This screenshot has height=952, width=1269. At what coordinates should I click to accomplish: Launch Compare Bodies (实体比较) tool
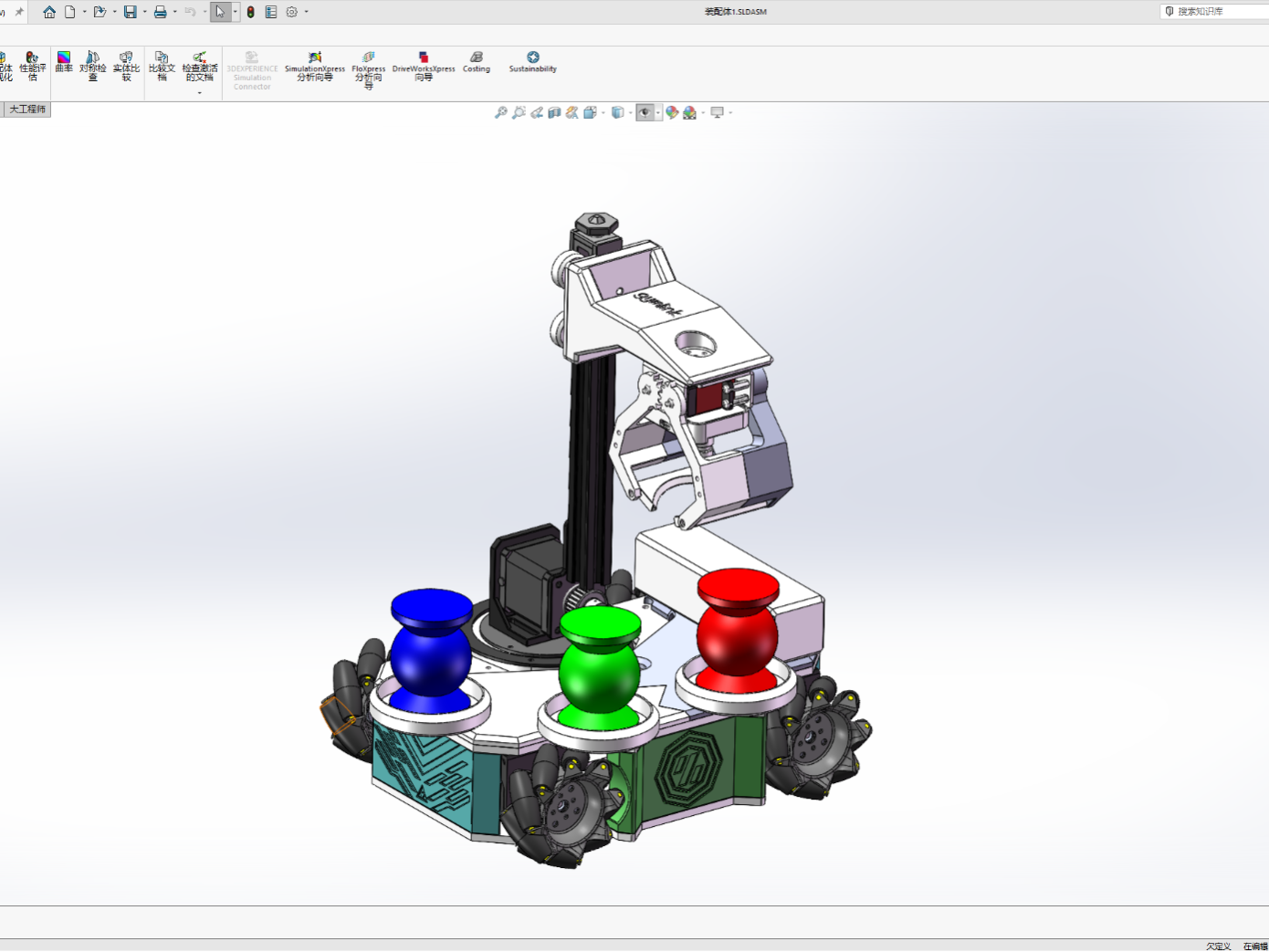[126, 67]
